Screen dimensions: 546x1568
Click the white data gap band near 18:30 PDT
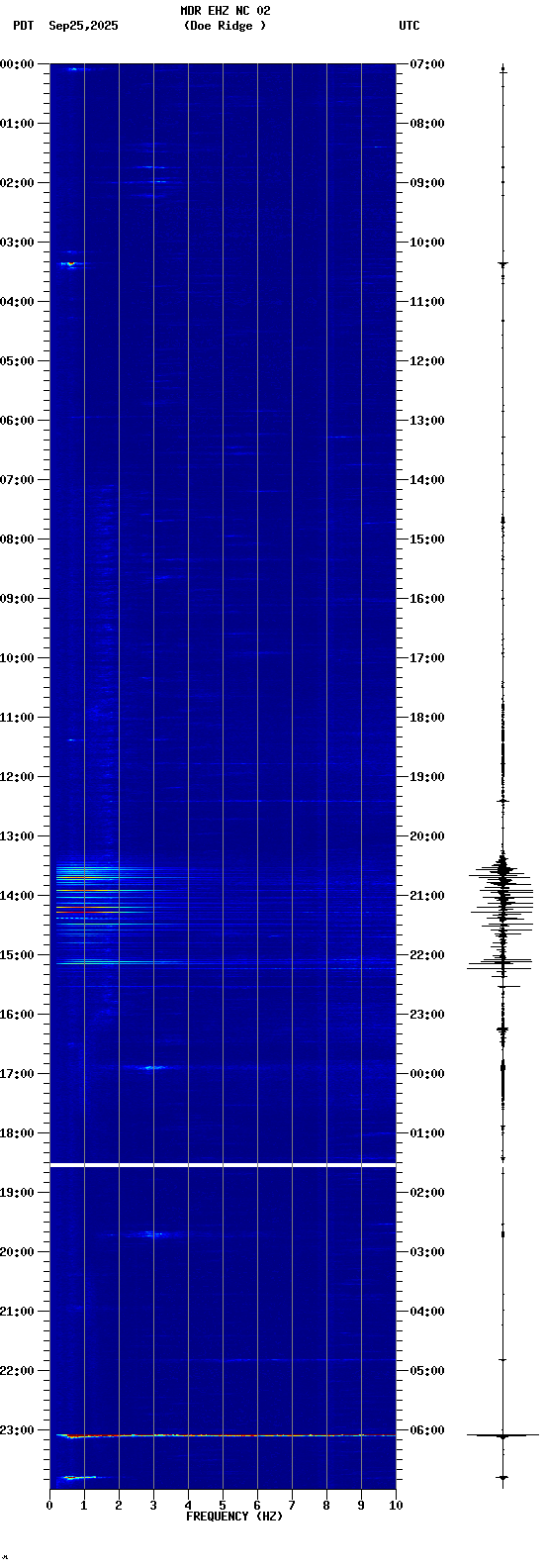223,1165
